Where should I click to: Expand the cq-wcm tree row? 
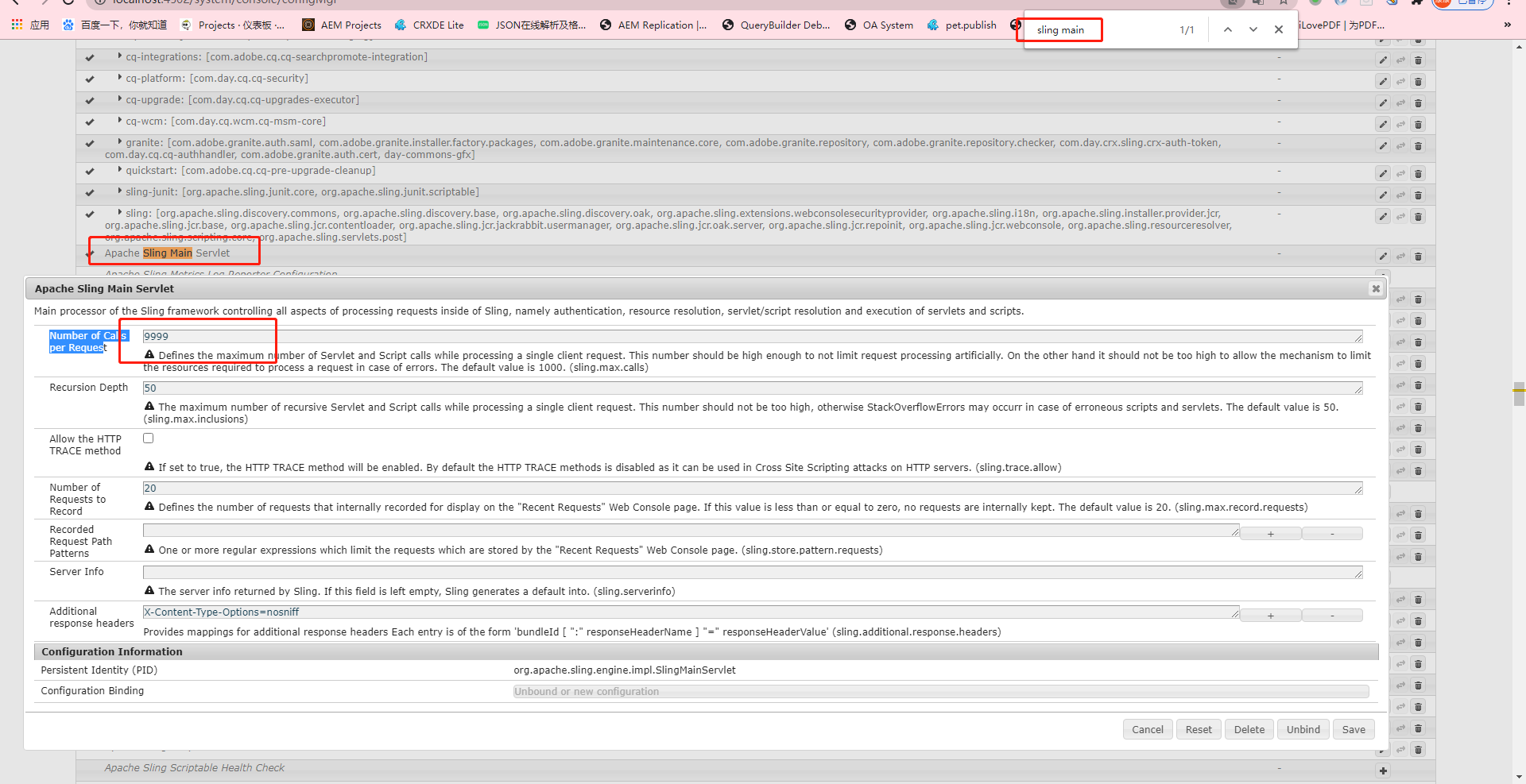click(x=120, y=120)
